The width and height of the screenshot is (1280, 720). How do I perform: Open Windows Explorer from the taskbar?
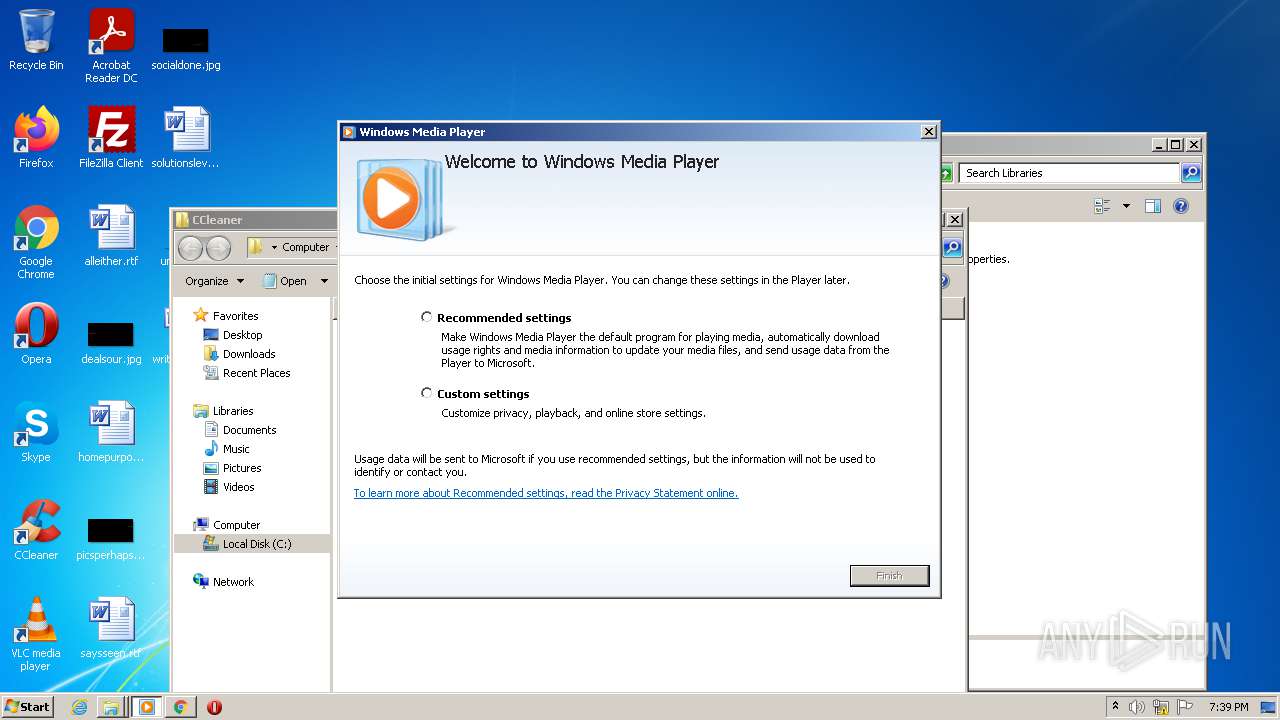click(x=111, y=707)
